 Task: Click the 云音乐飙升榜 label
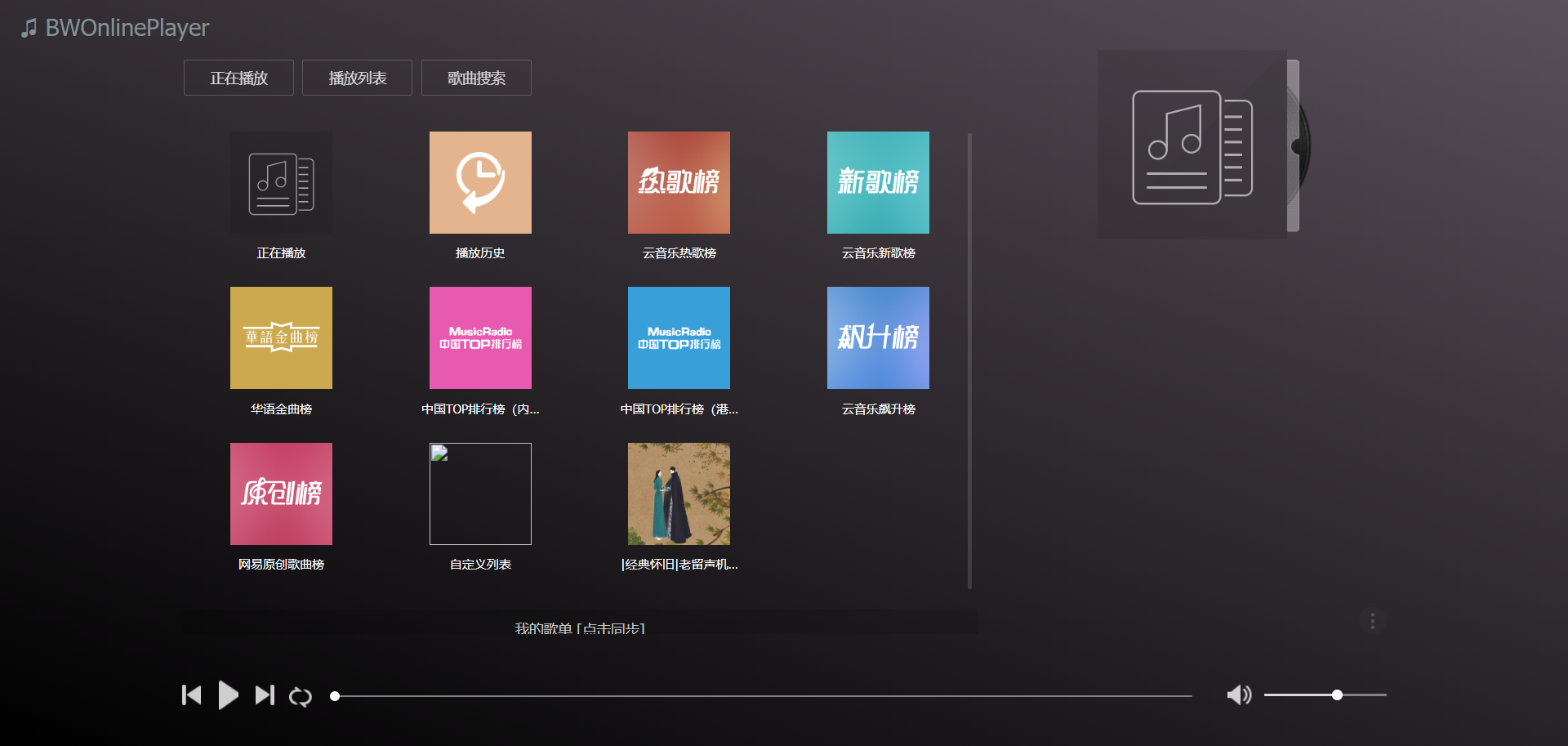pyautogui.click(x=878, y=409)
